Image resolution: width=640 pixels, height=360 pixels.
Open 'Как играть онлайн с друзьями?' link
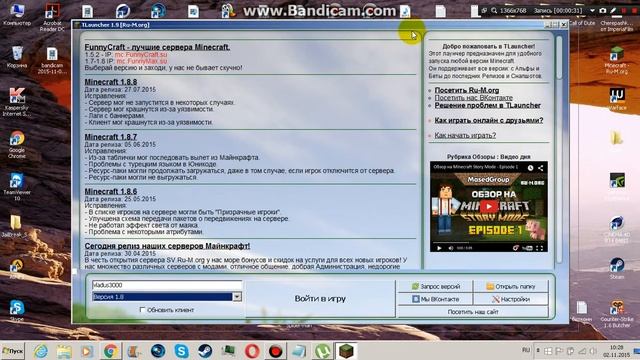489,120
